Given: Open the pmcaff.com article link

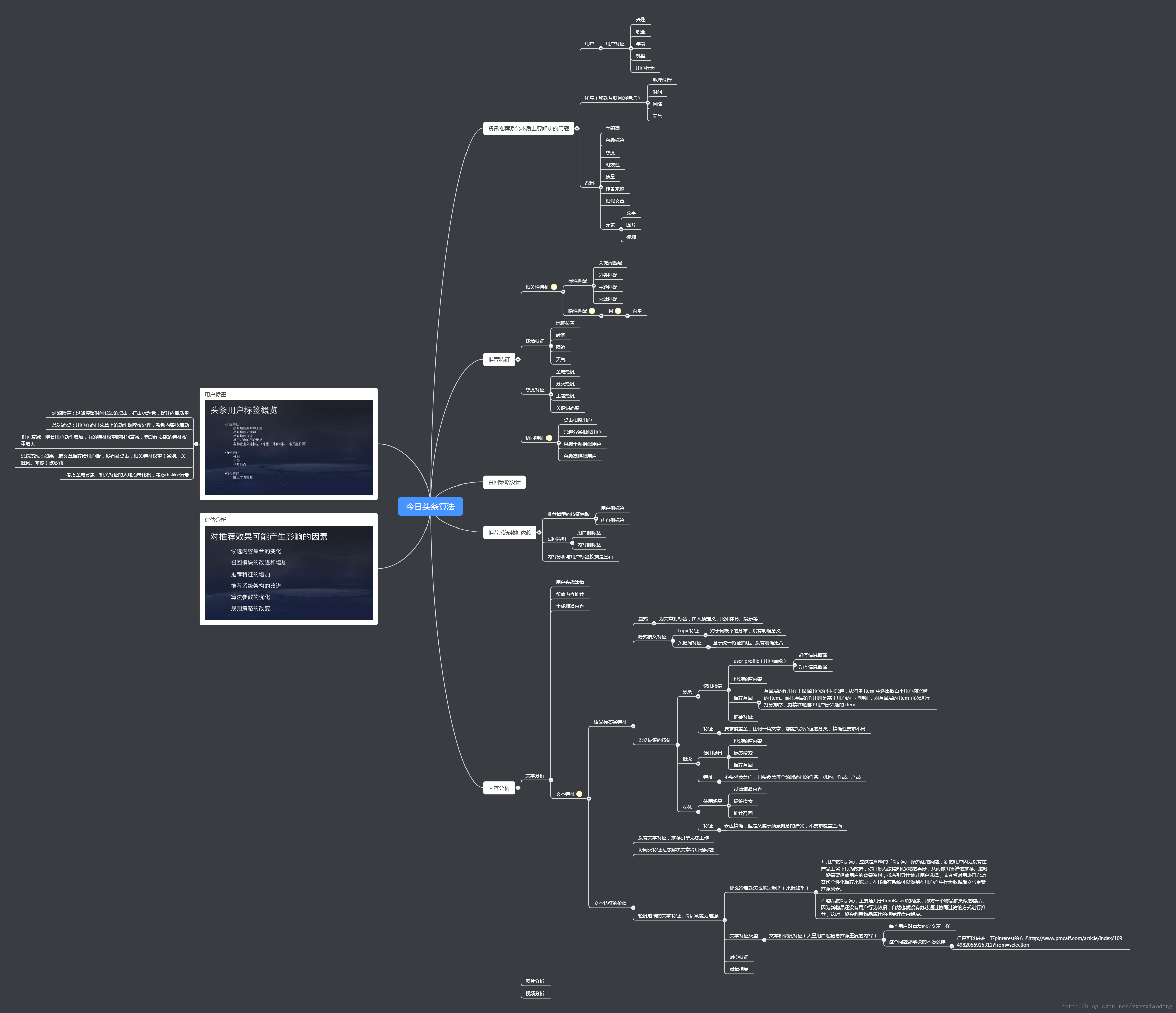Looking at the screenshot, I should [1039, 941].
